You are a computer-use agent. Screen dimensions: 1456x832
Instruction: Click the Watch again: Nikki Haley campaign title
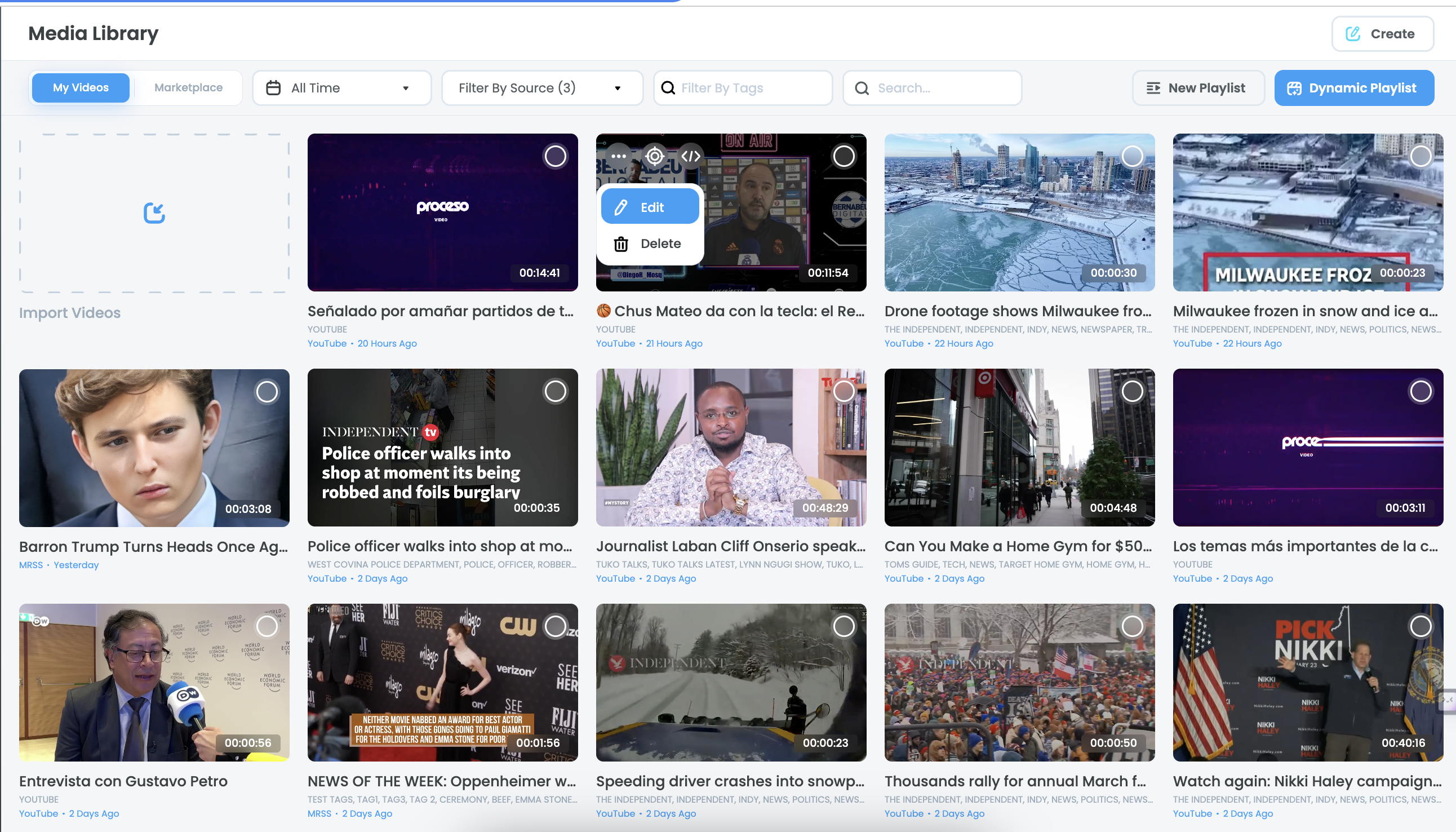[x=1307, y=782]
